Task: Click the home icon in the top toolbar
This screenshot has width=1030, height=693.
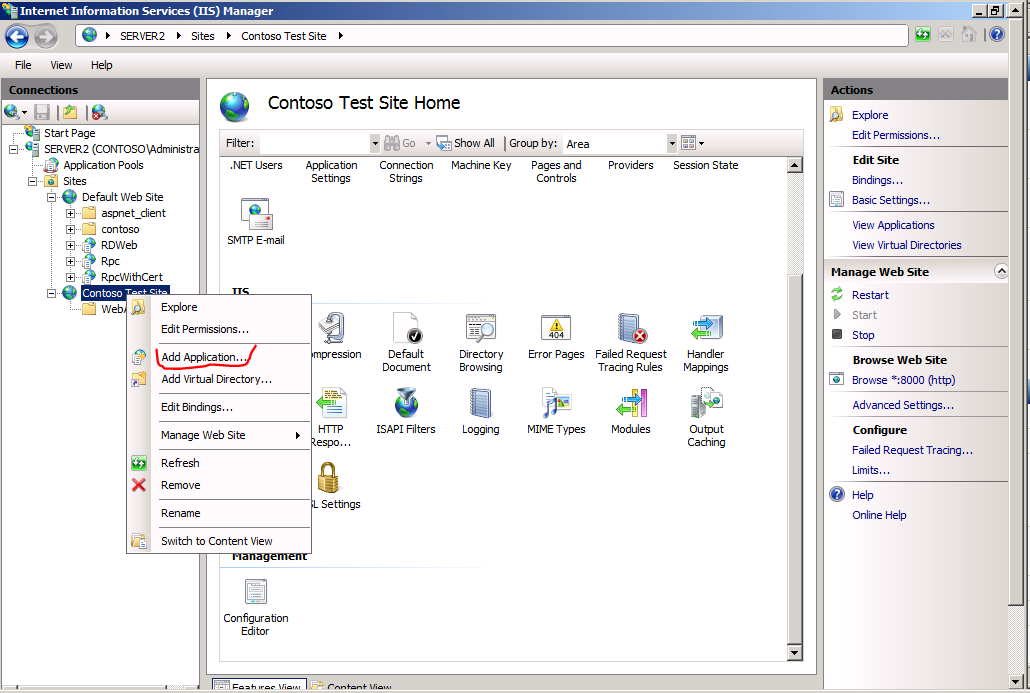Action: coord(968,34)
